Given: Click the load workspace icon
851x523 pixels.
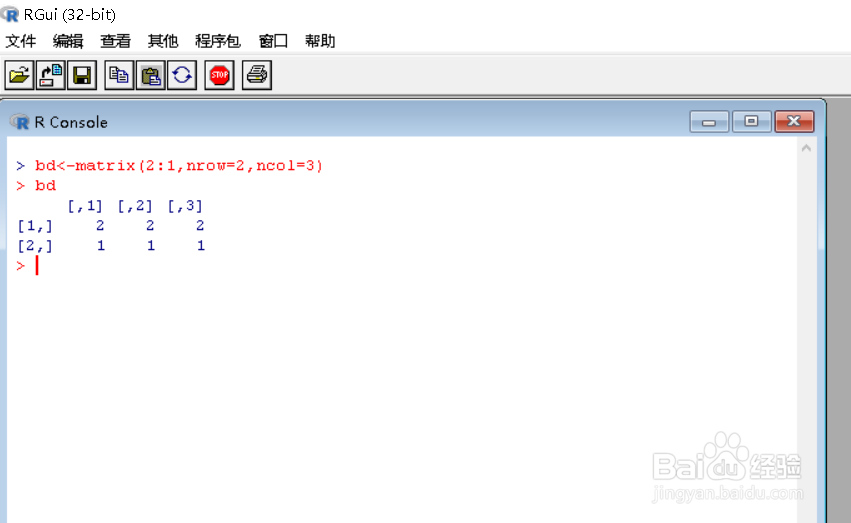Looking at the screenshot, I should (51, 75).
